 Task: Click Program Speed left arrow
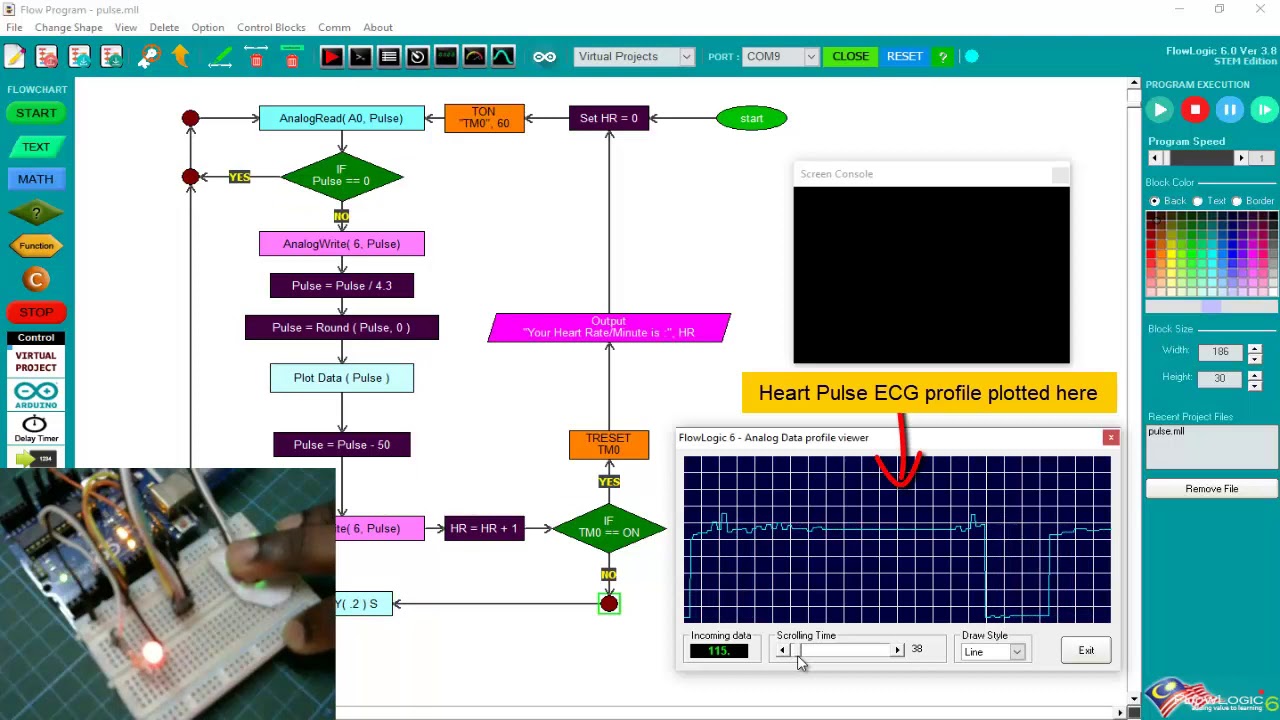(x=1155, y=158)
